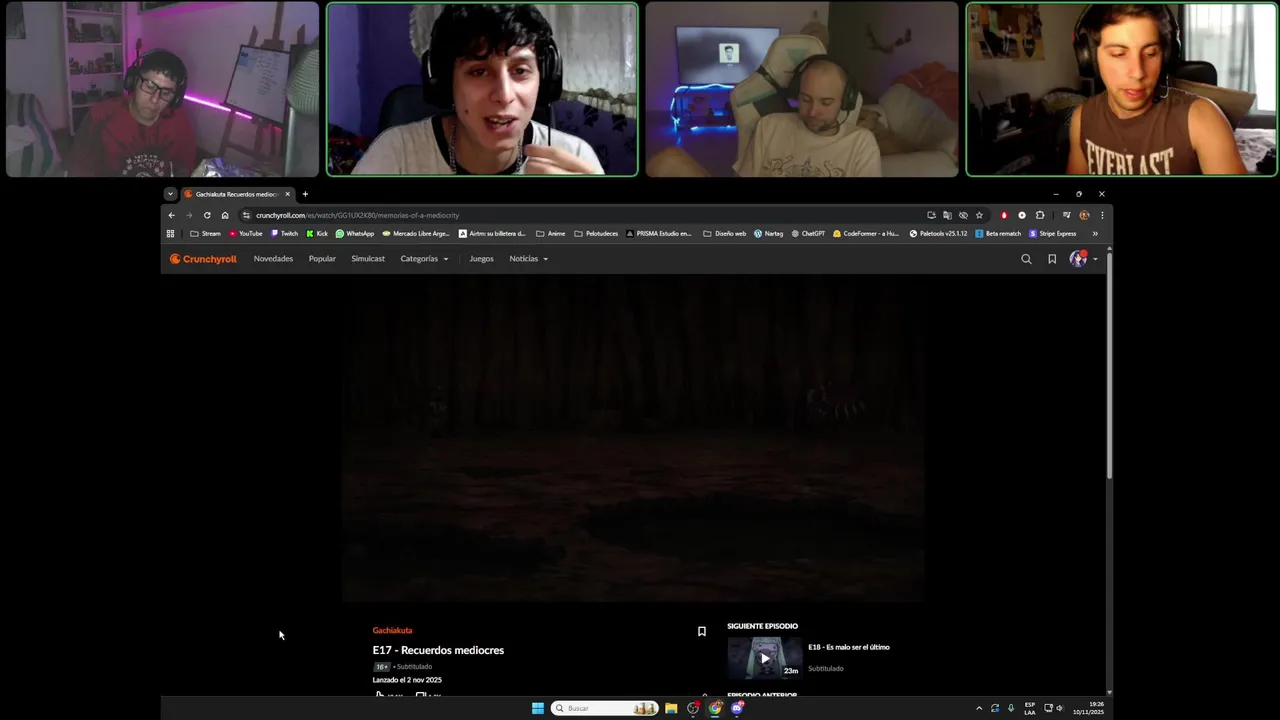Screen dimensions: 1280x720
Task: Open the Diseño web bookmarks folder
Action: (x=724, y=234)
